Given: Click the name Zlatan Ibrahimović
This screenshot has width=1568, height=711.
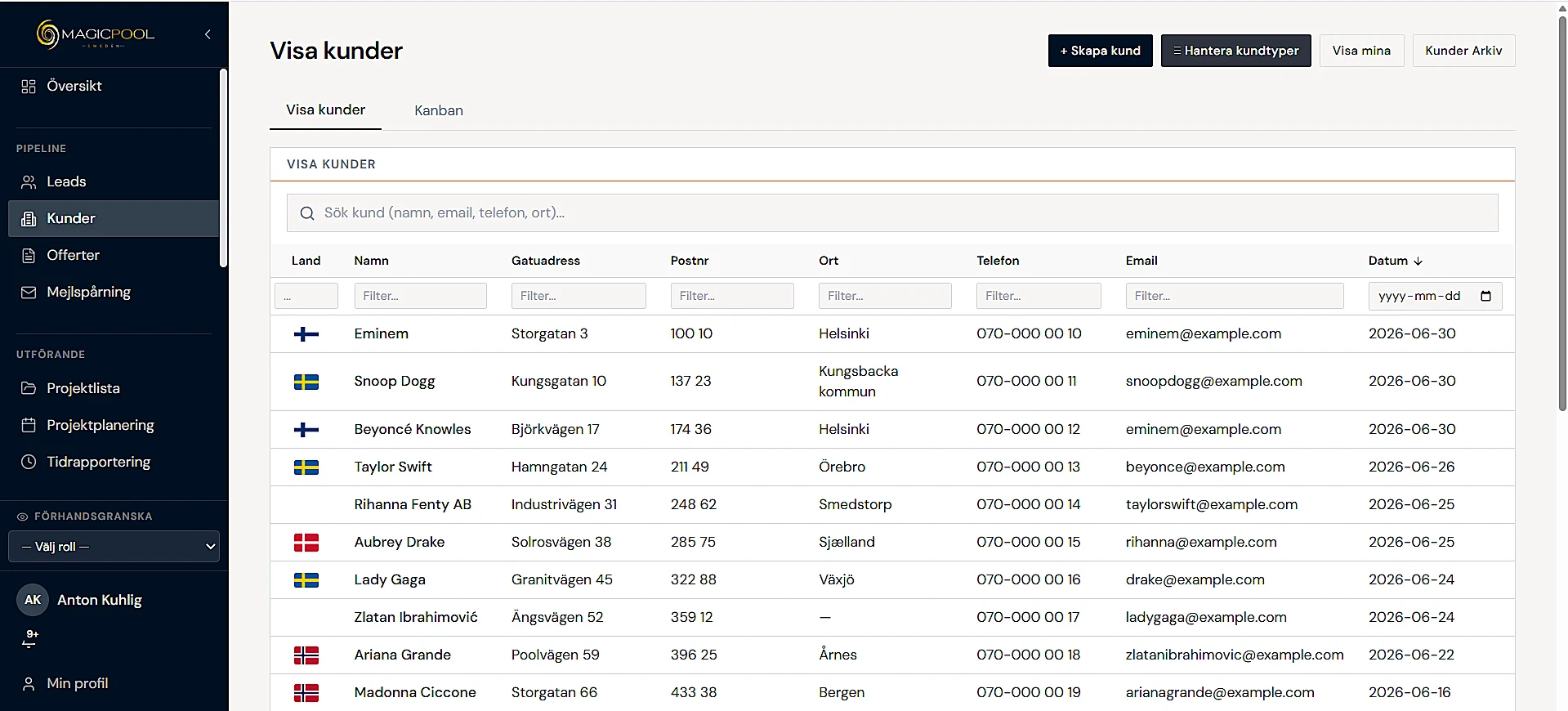Looking at the screenshot, I should click(x=416, y=618).
